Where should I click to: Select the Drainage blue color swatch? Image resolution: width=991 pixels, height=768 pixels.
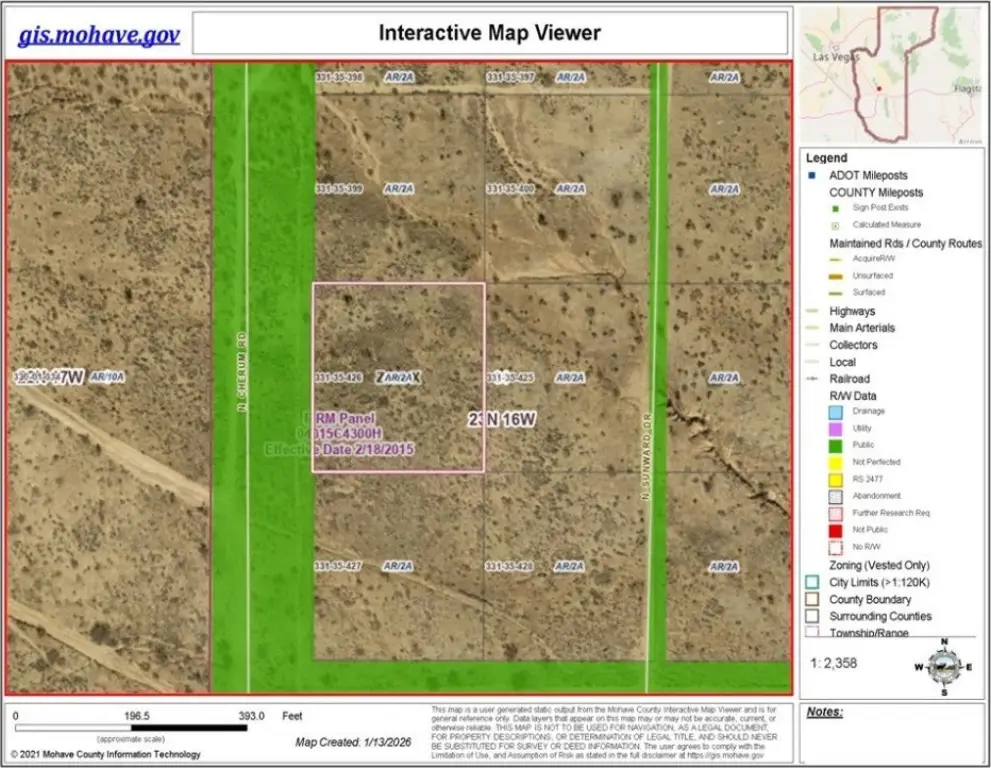[836, 411]
